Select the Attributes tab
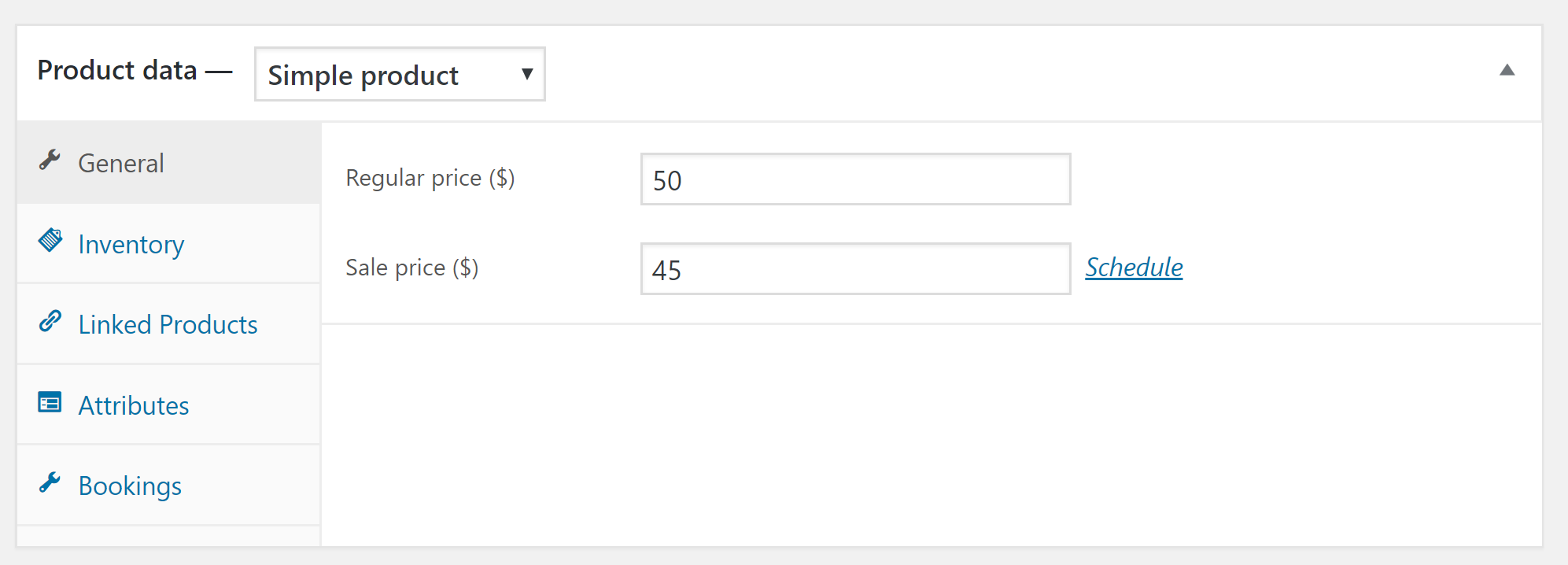Image resolution: width=1568 pixels, height=565 pixels. click(x=134, y=405)
